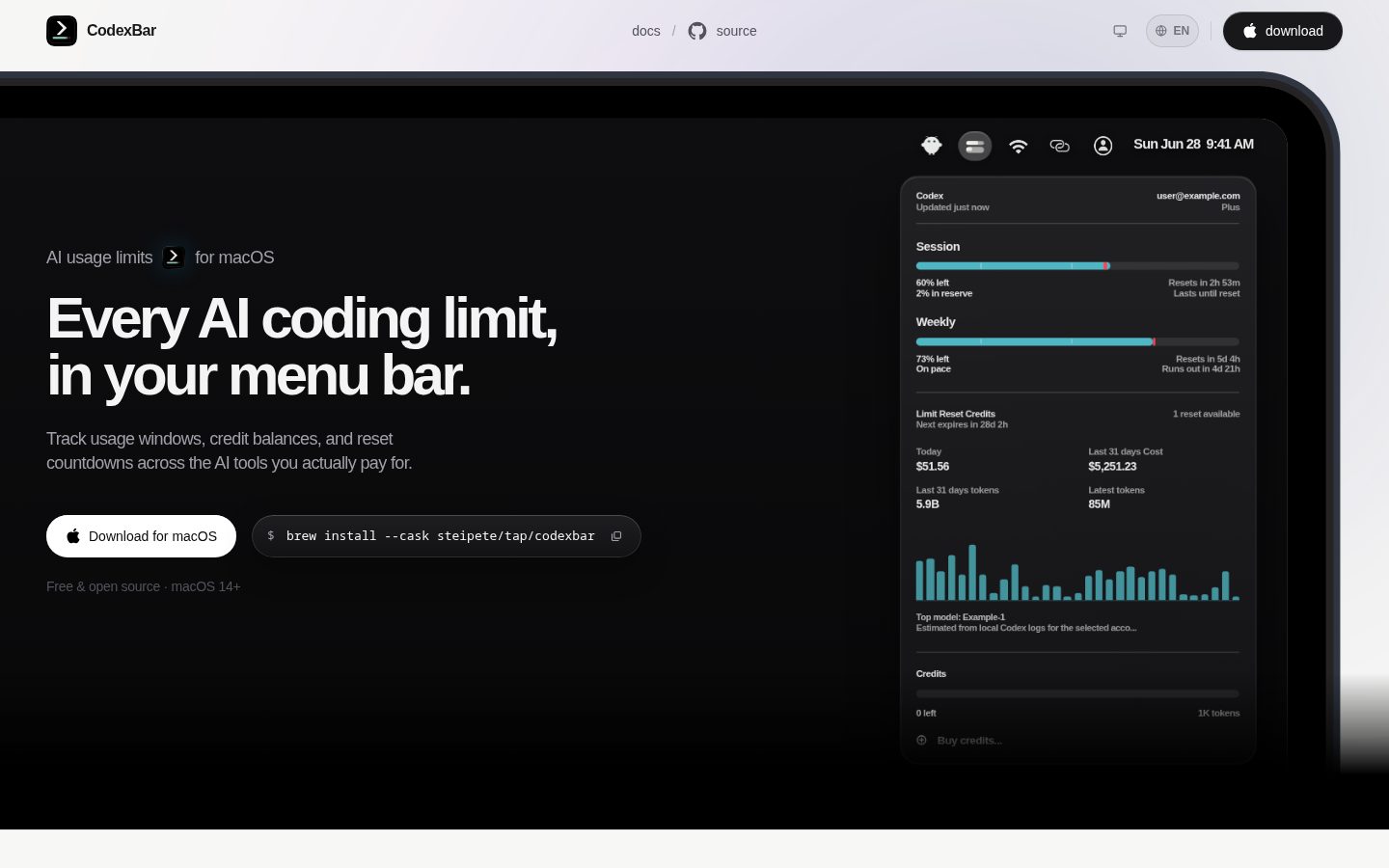
Task: Click the Weekly usage progress bar
Action: pyautogui.click(x=1077, y=341)
